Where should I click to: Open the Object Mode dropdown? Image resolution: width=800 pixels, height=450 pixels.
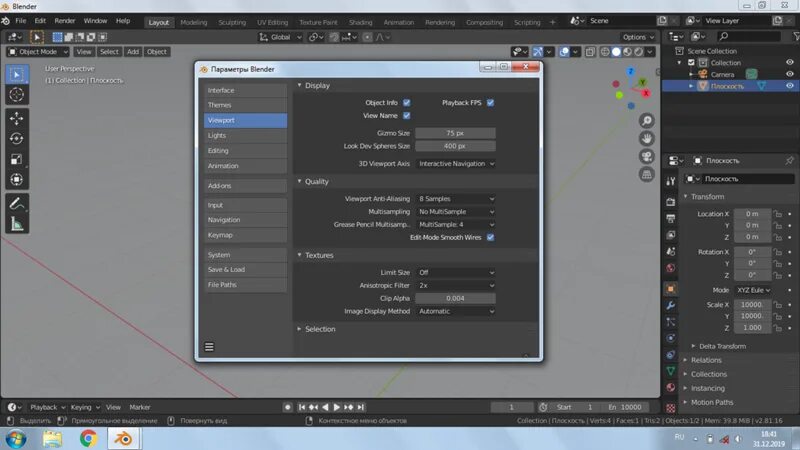38,52
